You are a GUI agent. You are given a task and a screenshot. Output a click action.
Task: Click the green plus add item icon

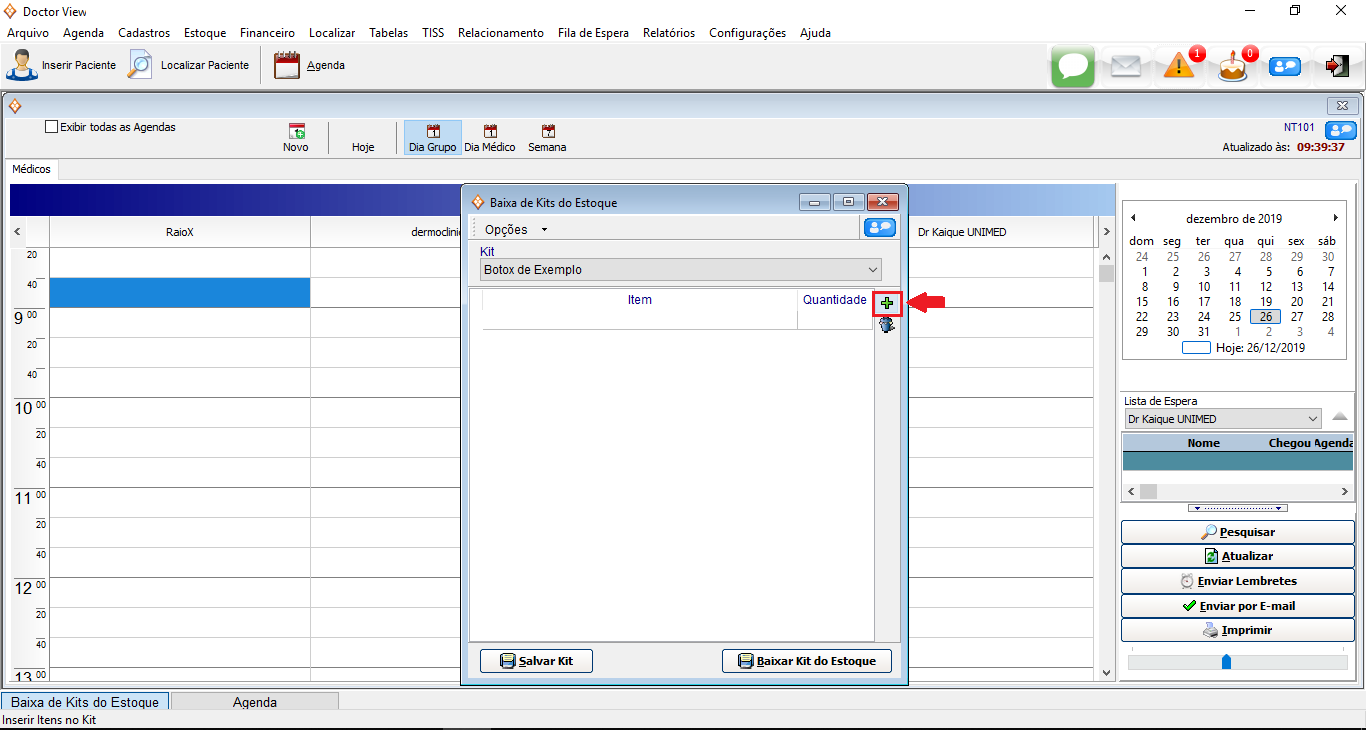887,303
